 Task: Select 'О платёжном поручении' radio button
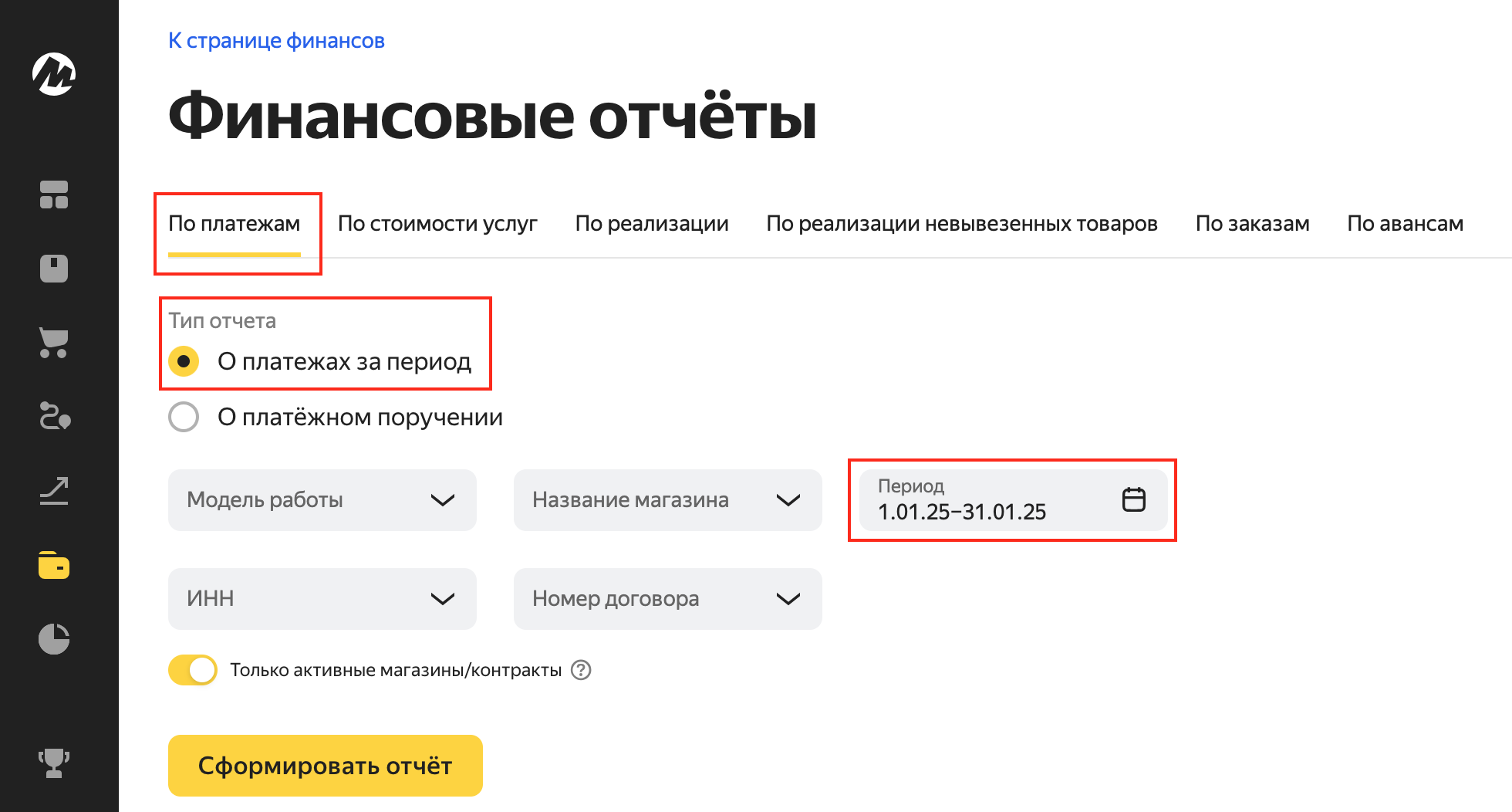coord(184,417)
